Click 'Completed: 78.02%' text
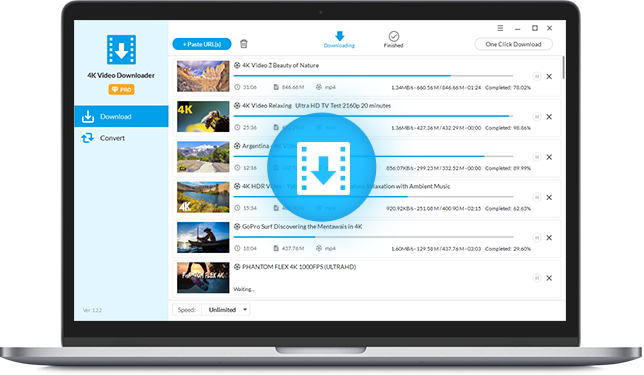The height and width of the screenshot is (375, 644). pos(508,87)
